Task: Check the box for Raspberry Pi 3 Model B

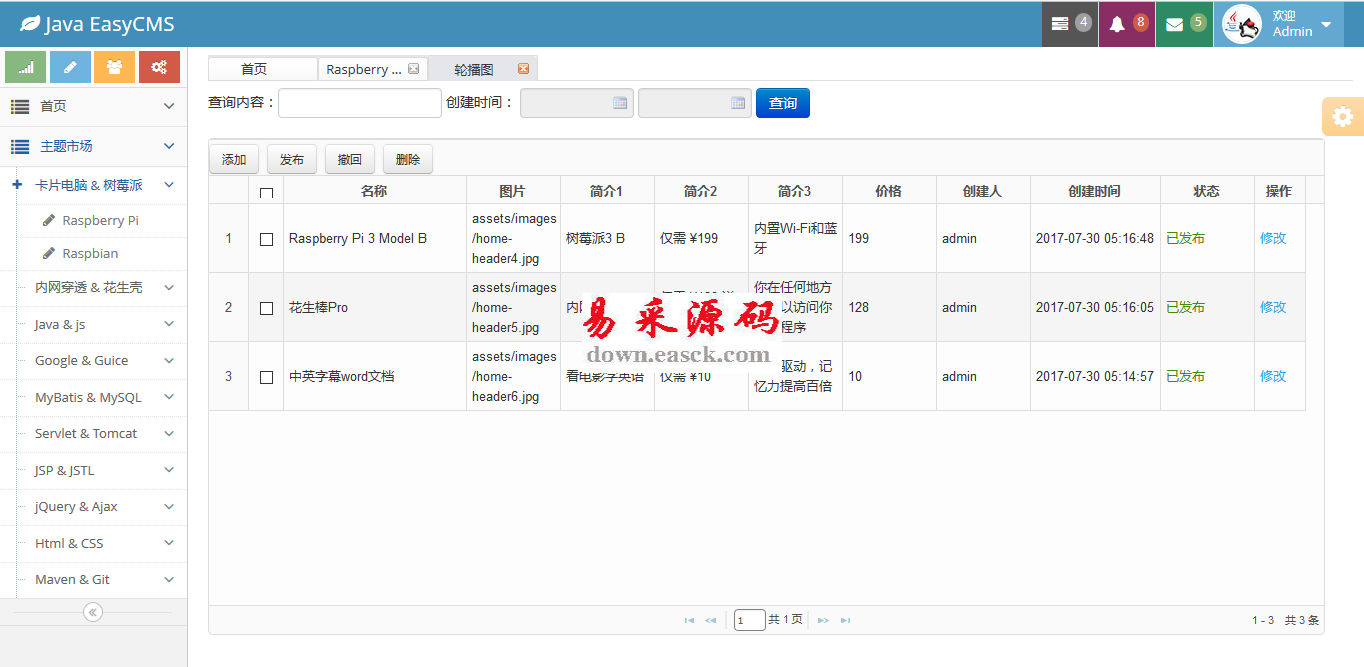Action: pyautogui.click(x=266, y=239)
